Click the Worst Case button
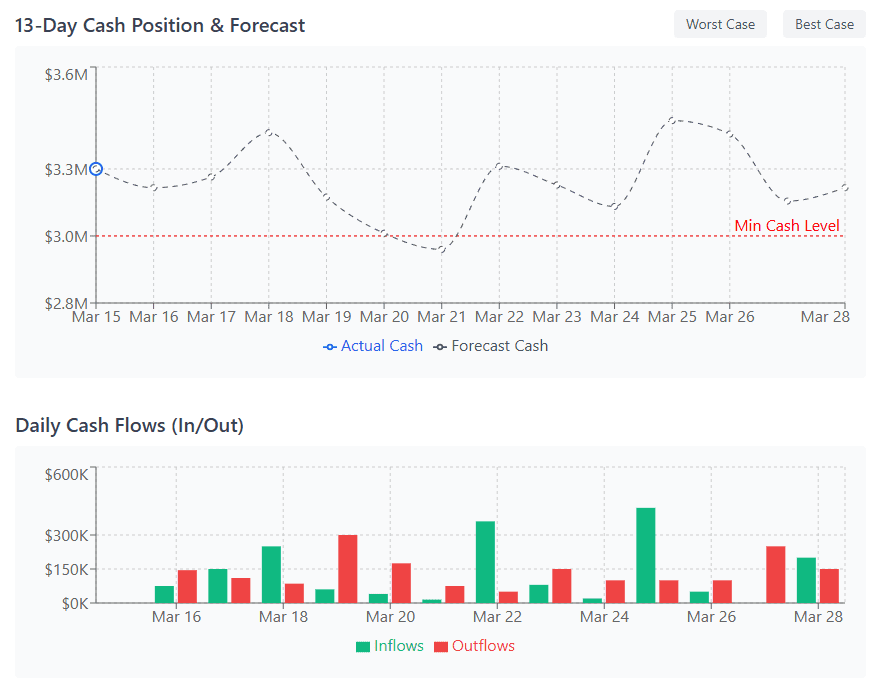873x691 pixels. point(720,24)
